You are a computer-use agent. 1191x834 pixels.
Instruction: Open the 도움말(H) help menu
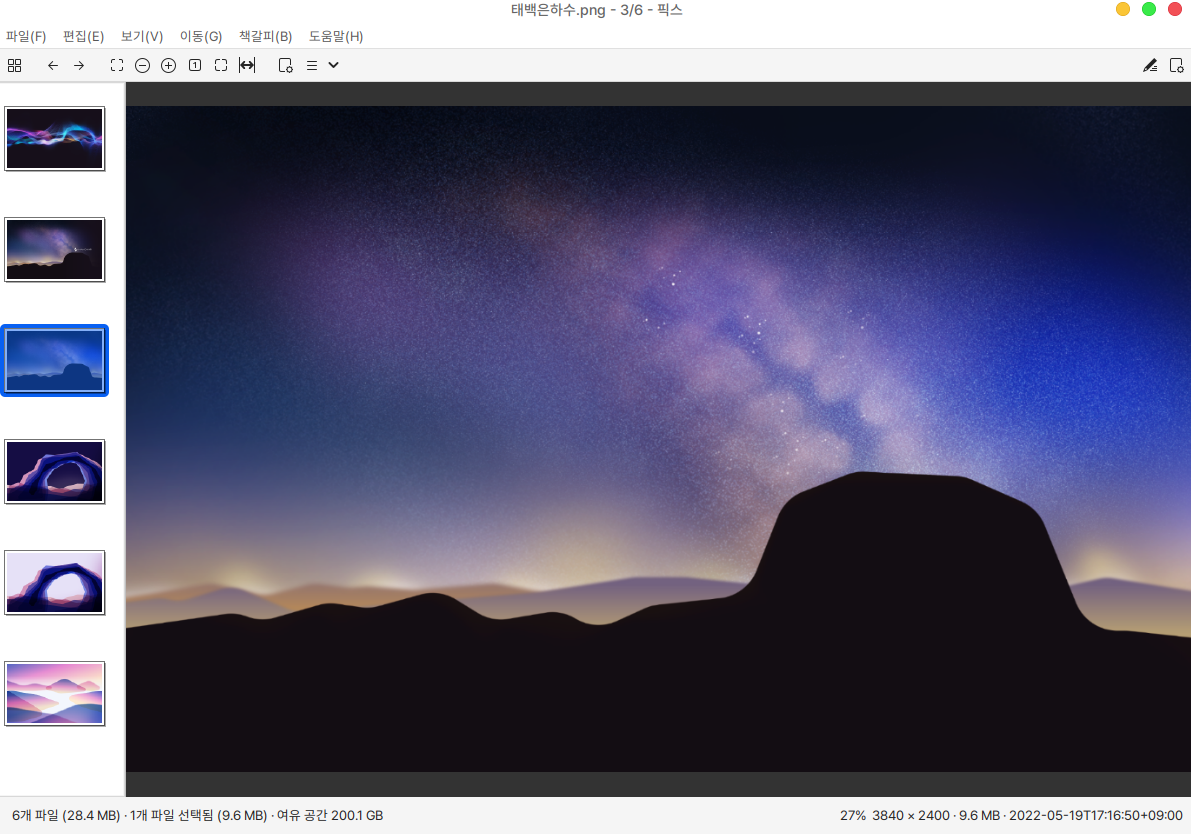point(336,37)
